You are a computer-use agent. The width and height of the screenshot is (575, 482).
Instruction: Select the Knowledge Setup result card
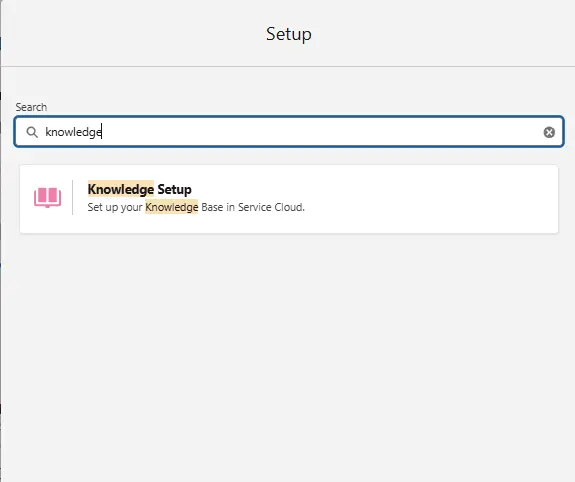[289, 199]
